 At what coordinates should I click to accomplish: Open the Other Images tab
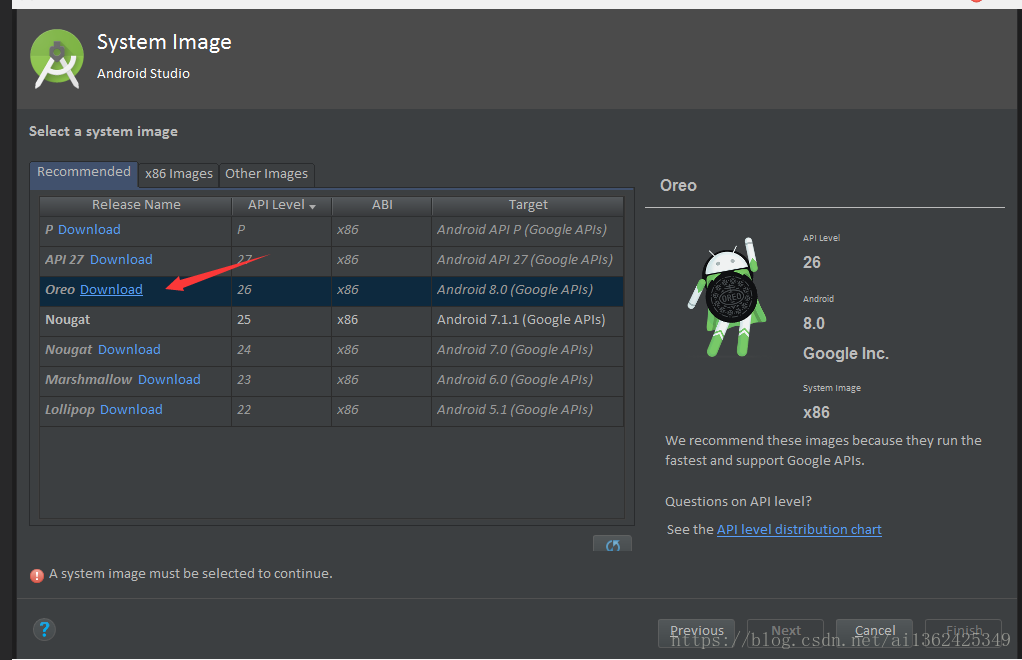point(267,174)
